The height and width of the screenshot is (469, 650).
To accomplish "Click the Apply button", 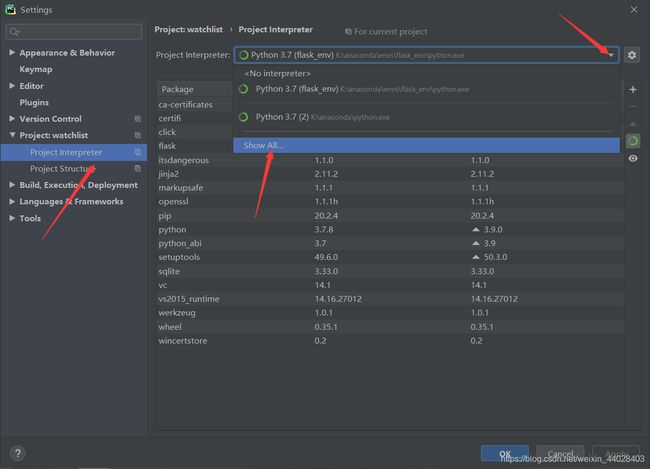I will coord(616,454).
